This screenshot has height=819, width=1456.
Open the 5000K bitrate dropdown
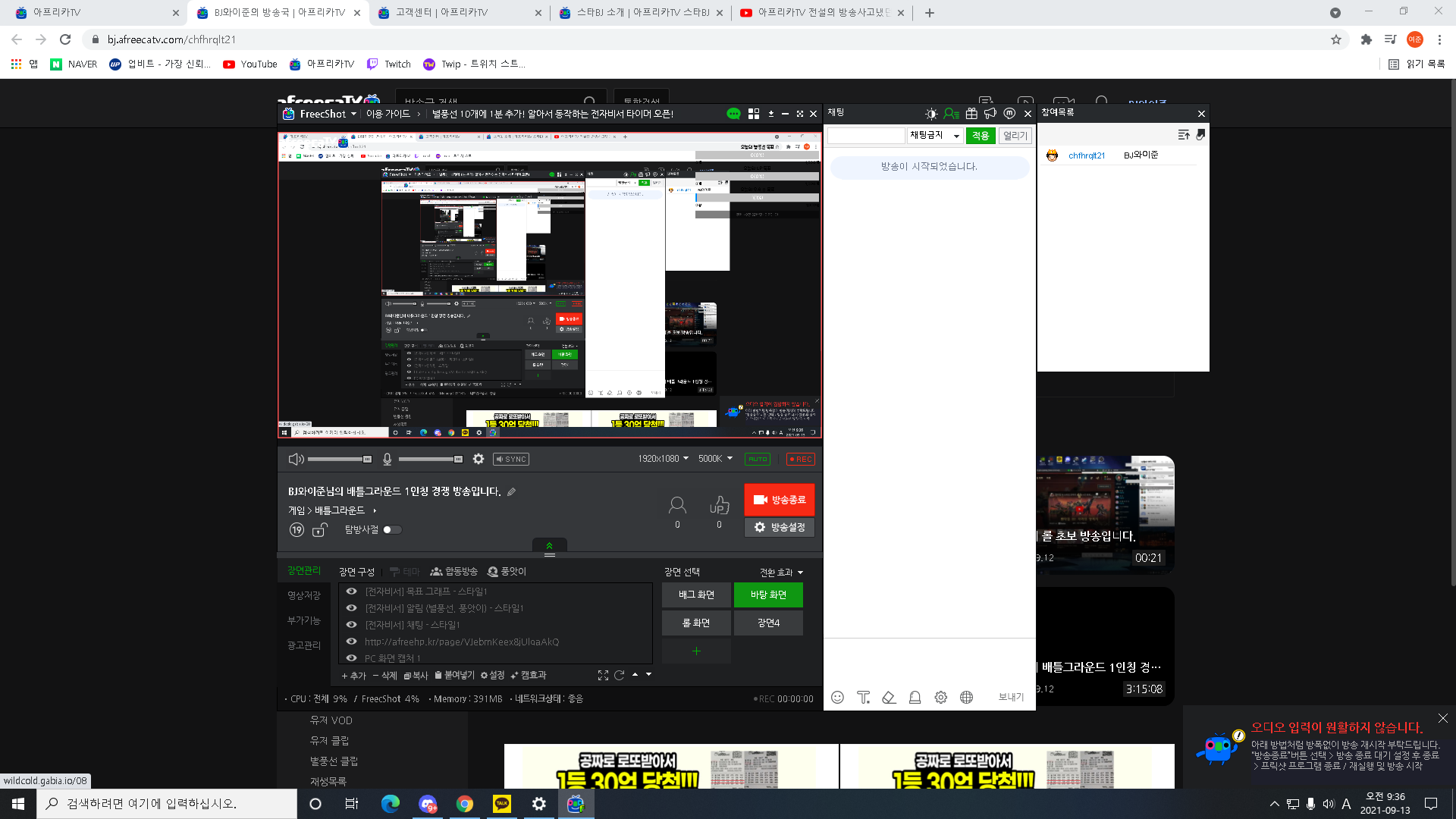pyautogui.click(x=715, y=459)
